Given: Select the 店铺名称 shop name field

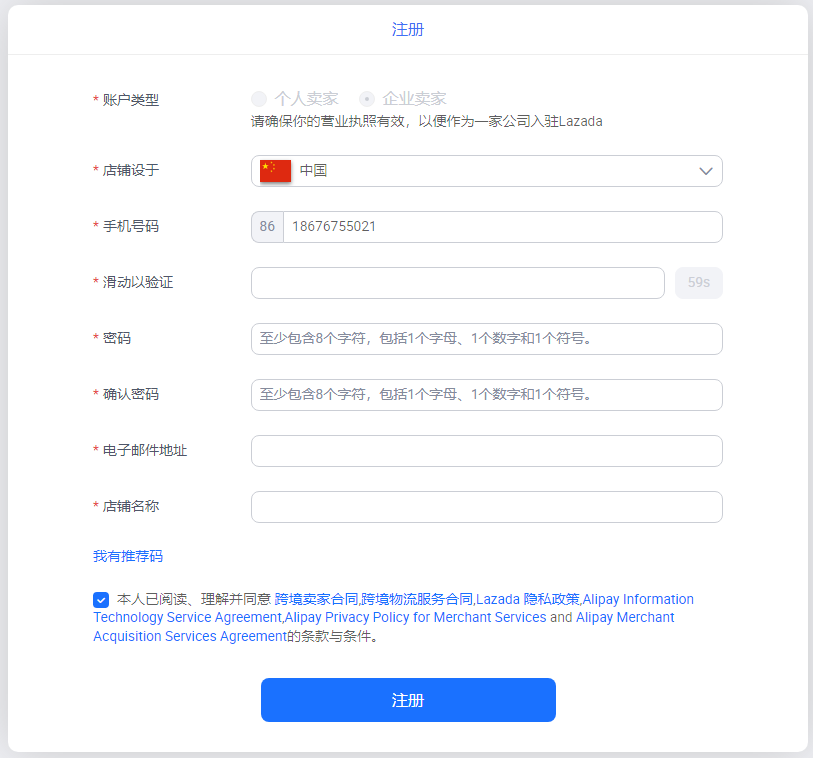Looking at the screenshot, I should [x=486, y=507].
